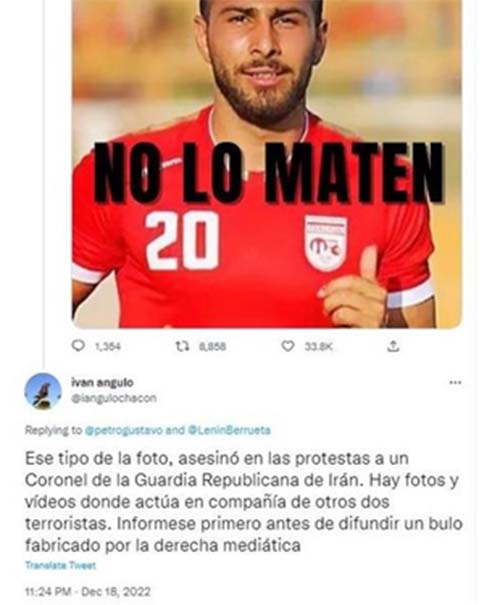Click the @LeninBerrueta mention
500x605 pixels.
[x=229, y=430]
